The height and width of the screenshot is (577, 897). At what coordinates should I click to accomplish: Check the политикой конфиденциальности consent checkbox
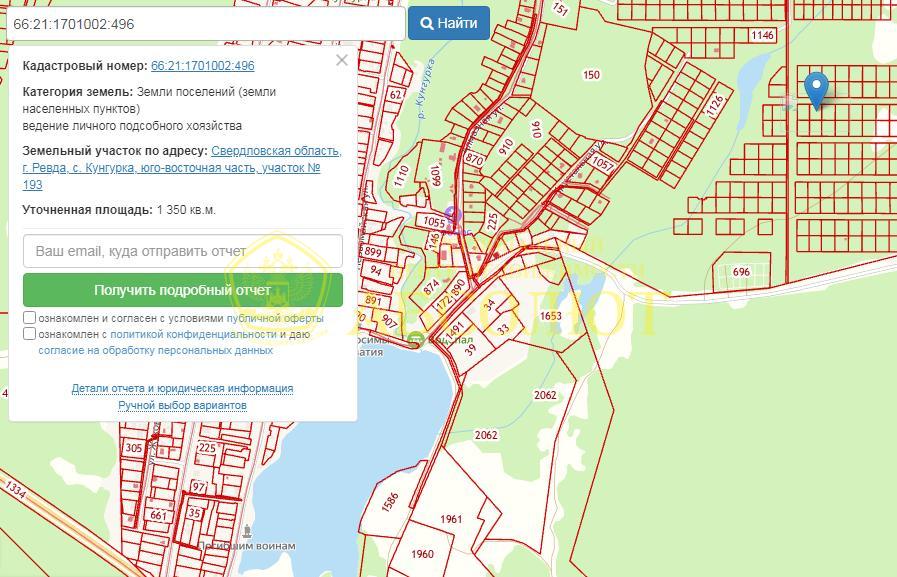coord(30,333)
